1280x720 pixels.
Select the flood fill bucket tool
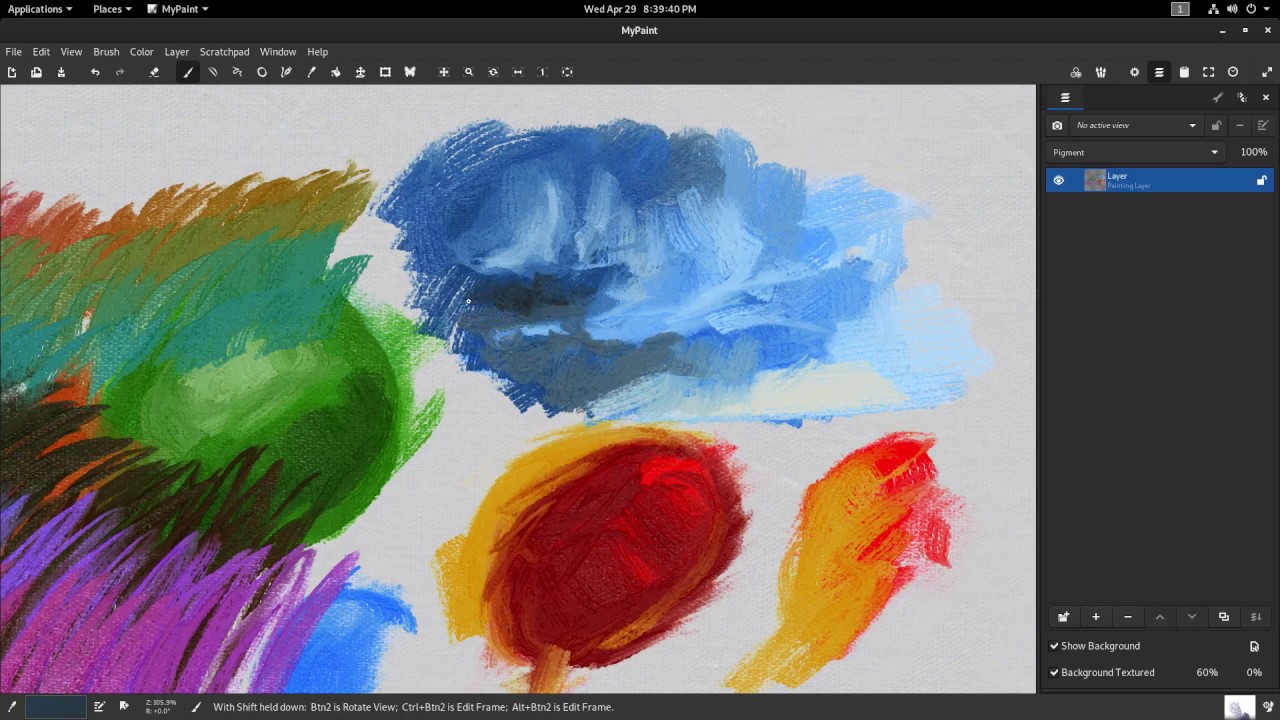coord(336,72)
